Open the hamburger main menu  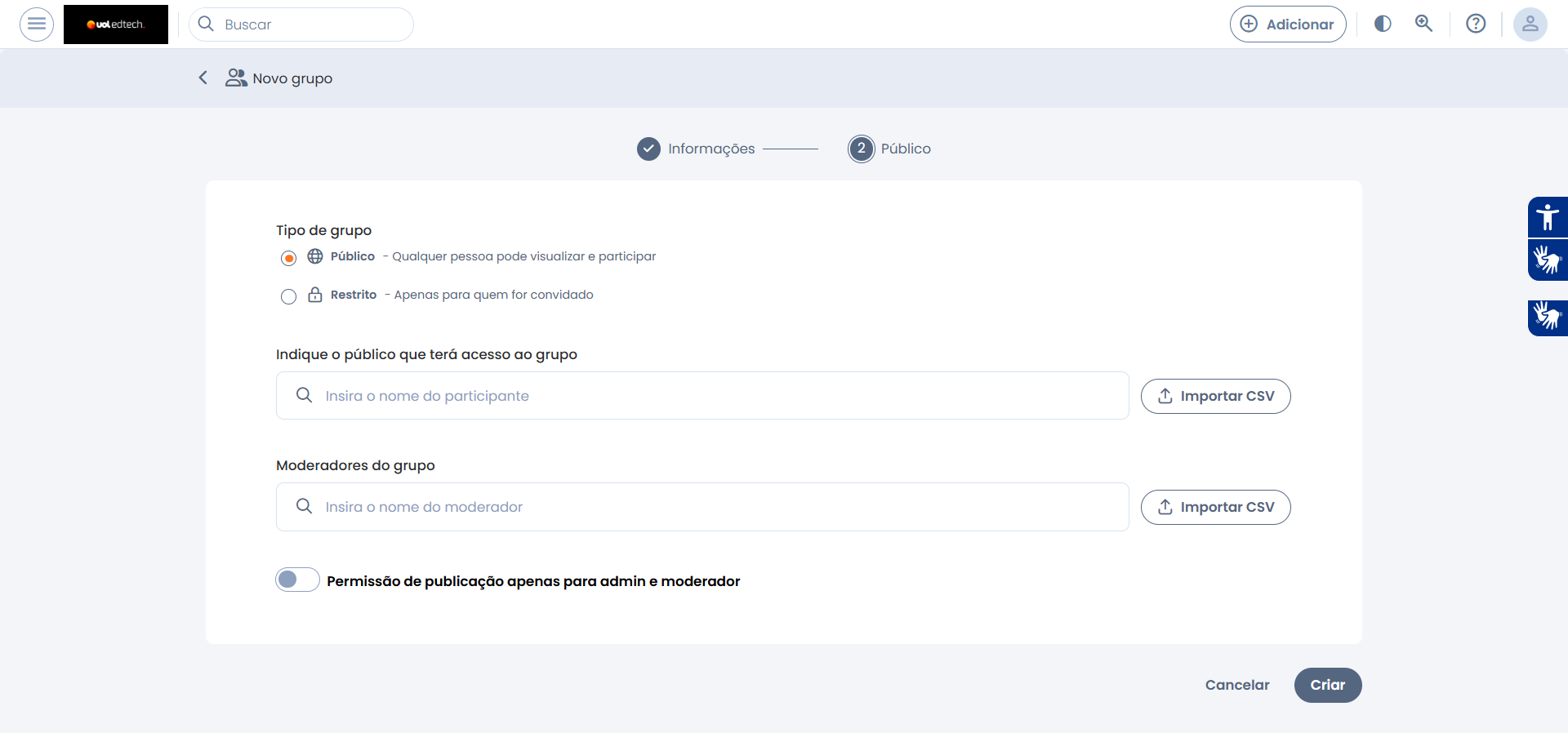[37, 24]
